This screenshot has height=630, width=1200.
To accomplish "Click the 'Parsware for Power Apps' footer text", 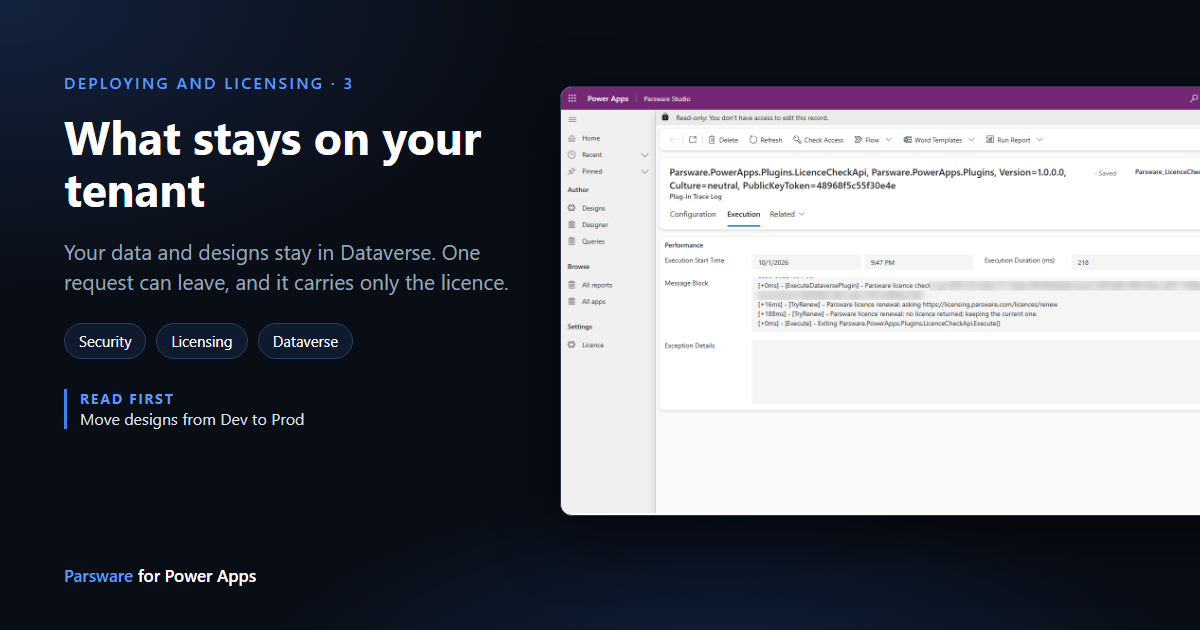I will click(160, 576).
